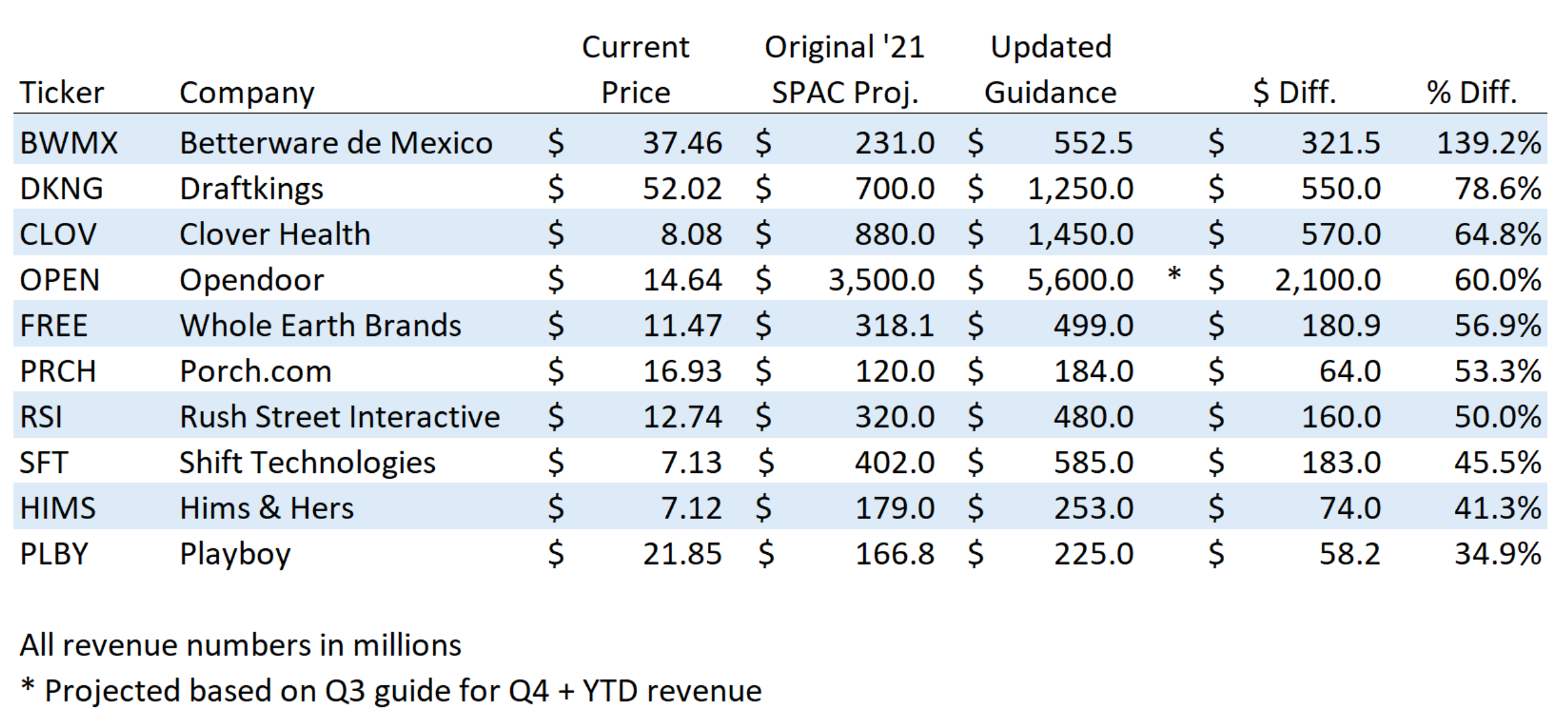Select the 2,100.0 dollar difference
This screenshot has width=1568, height=725.
click(1328, 280)
